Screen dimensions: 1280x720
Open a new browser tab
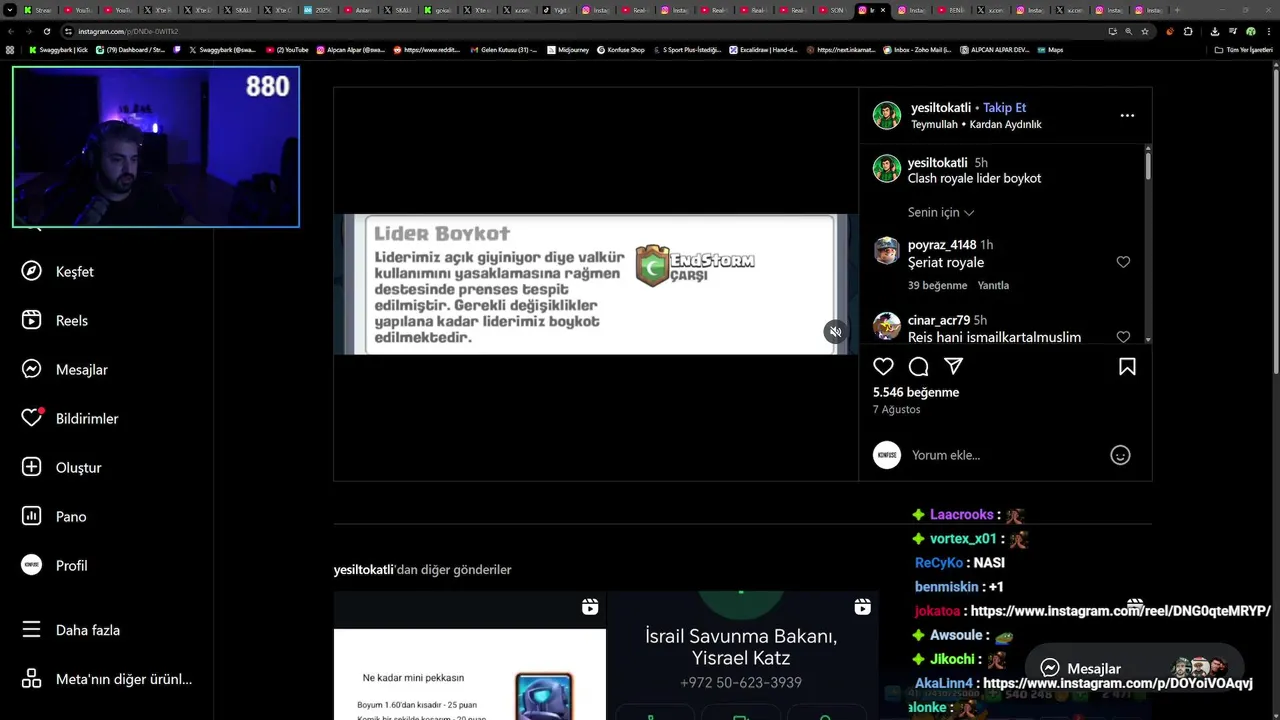point(1177,10)
